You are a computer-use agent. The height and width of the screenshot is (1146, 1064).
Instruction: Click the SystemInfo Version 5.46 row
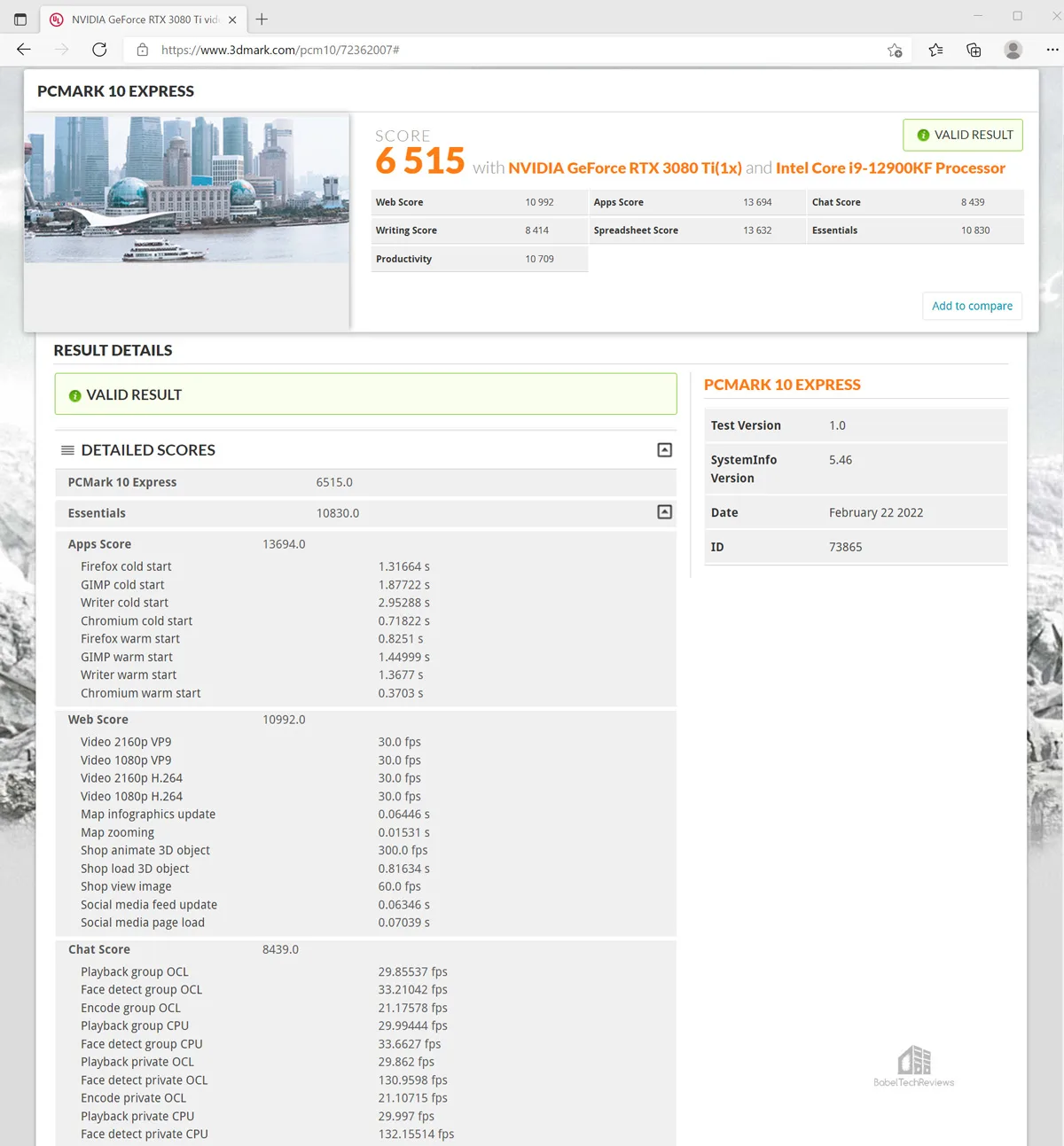coord(856,469)
